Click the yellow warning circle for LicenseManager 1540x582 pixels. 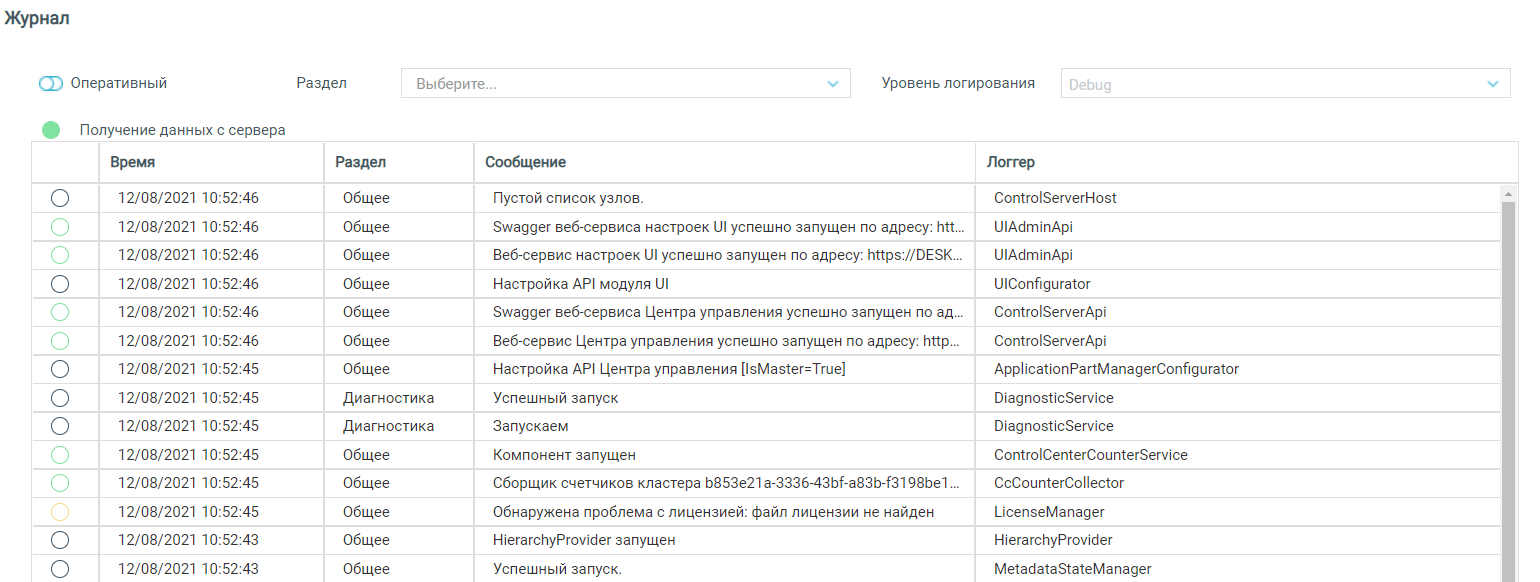tap(60, 512)
